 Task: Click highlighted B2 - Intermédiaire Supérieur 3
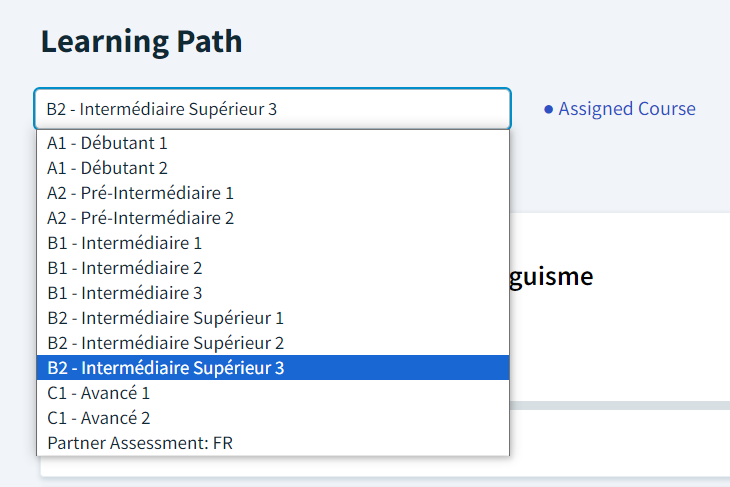(x=165, y=368)
